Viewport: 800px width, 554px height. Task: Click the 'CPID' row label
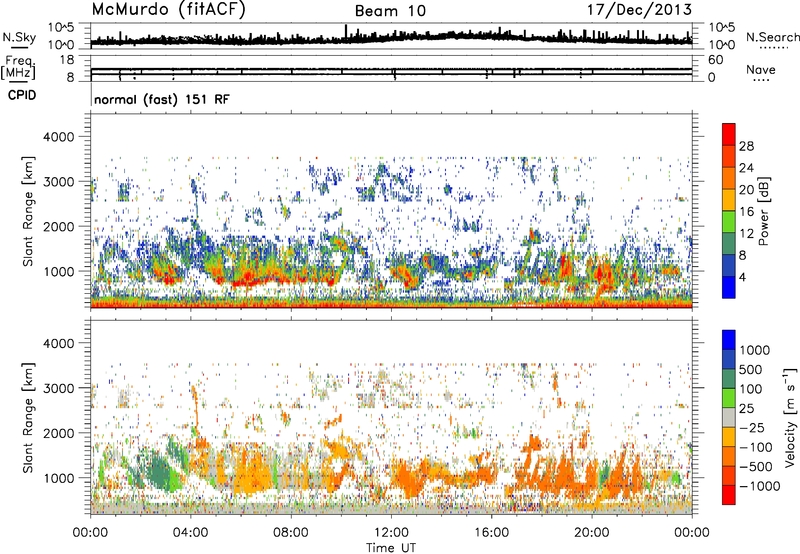(22, 95)
